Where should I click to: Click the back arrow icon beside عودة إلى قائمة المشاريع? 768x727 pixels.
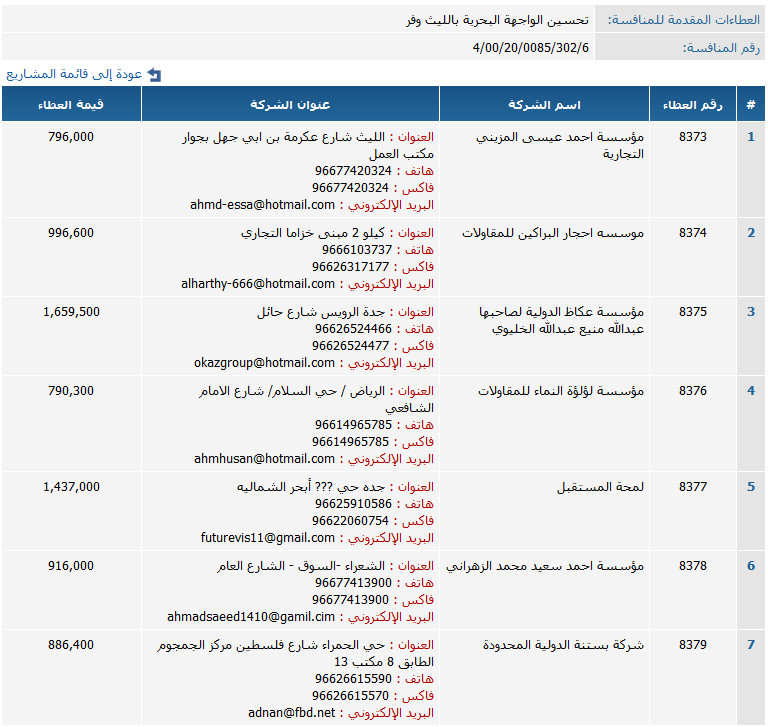[154, 75]
